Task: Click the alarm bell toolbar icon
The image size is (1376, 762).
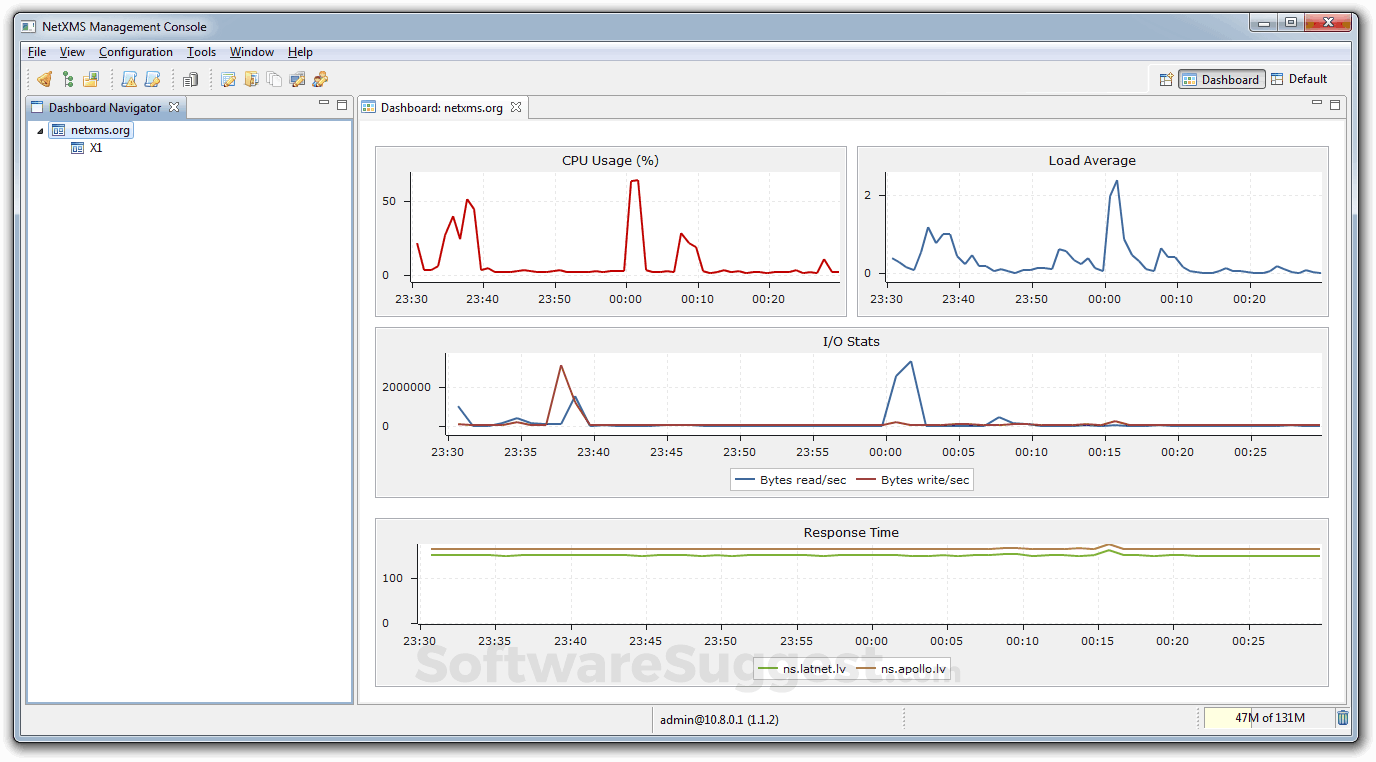Action: [44, 79]
